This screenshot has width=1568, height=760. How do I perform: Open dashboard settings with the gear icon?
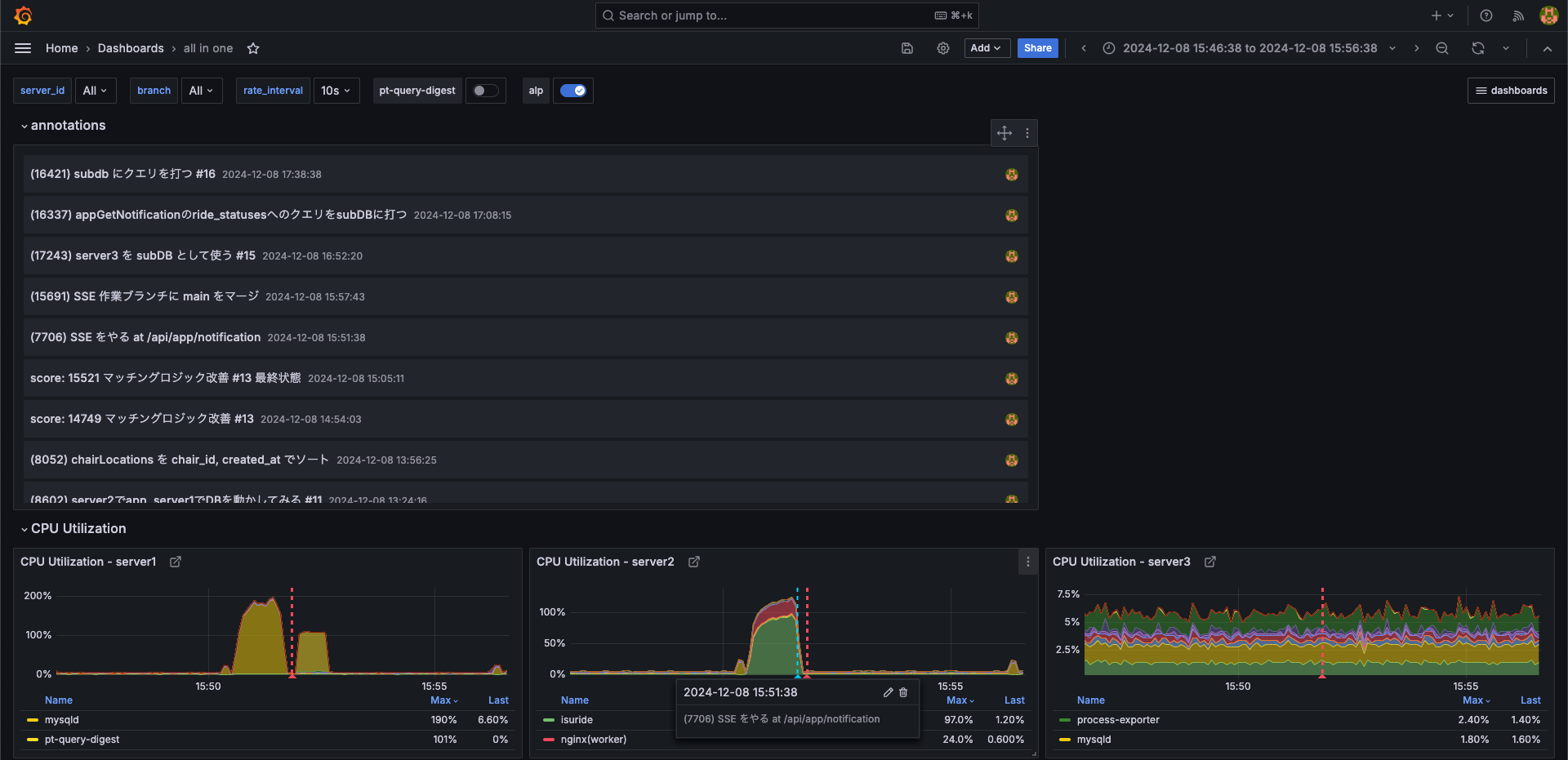click(943, 48)
